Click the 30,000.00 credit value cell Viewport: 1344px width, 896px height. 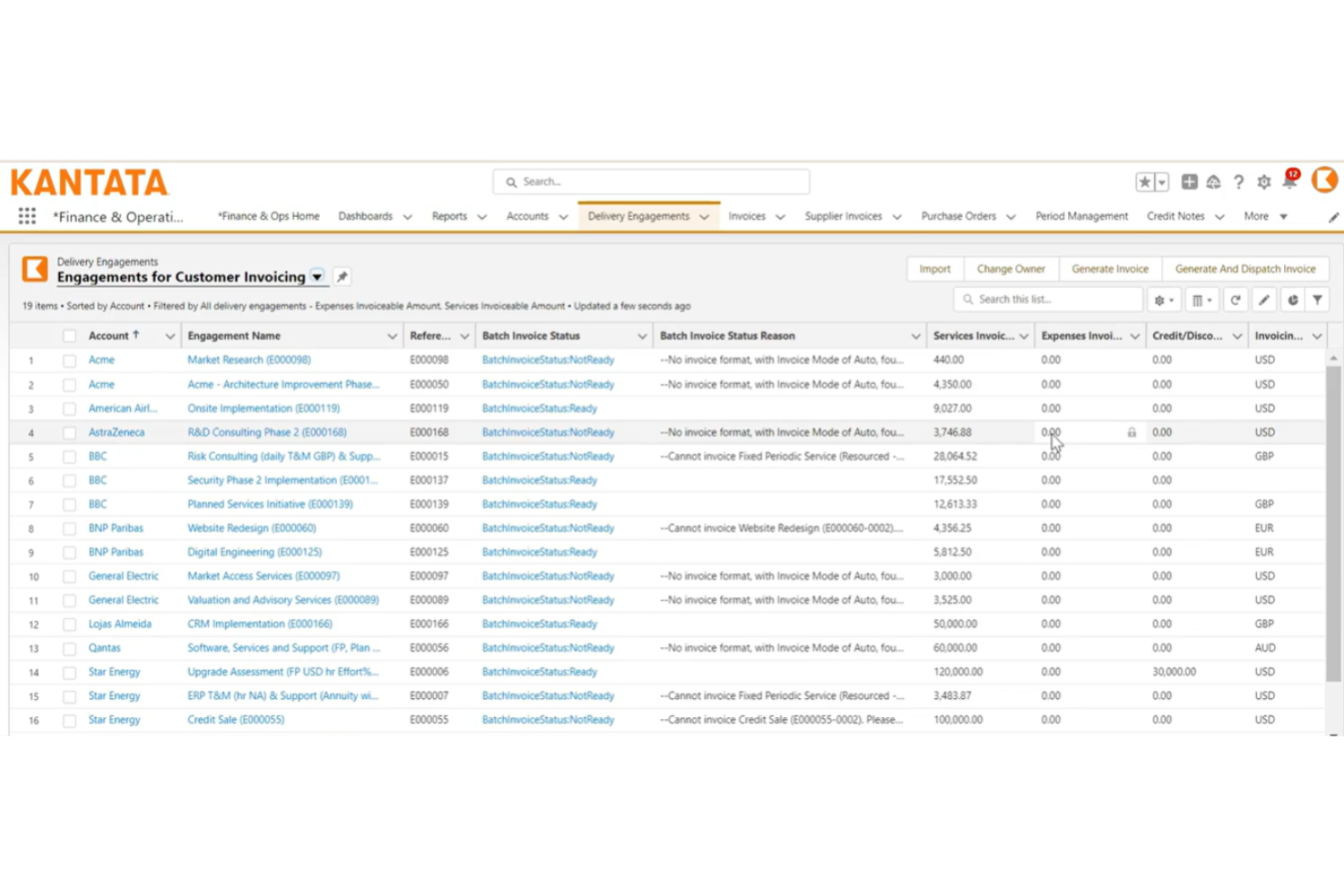(1174, 673)
